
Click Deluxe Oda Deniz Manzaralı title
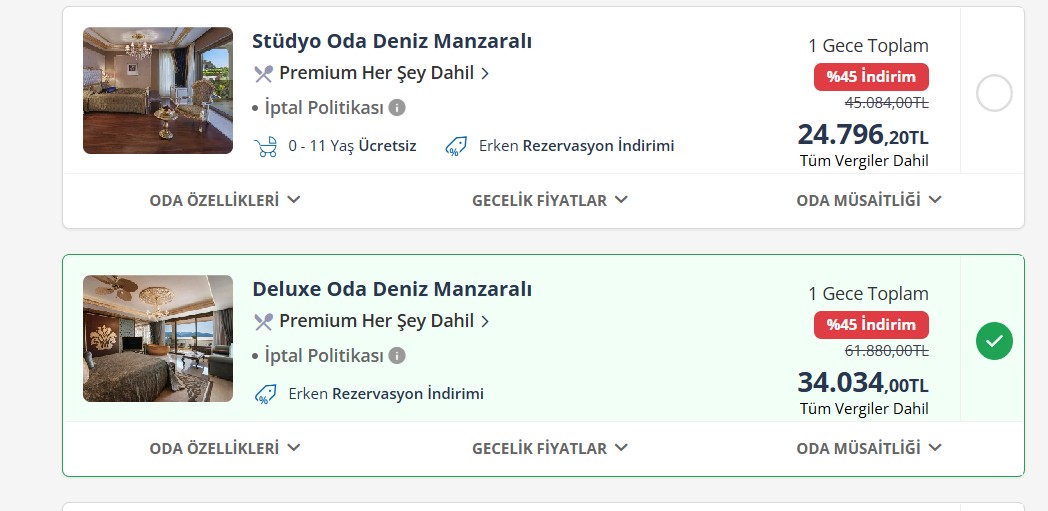pos(392,289)
